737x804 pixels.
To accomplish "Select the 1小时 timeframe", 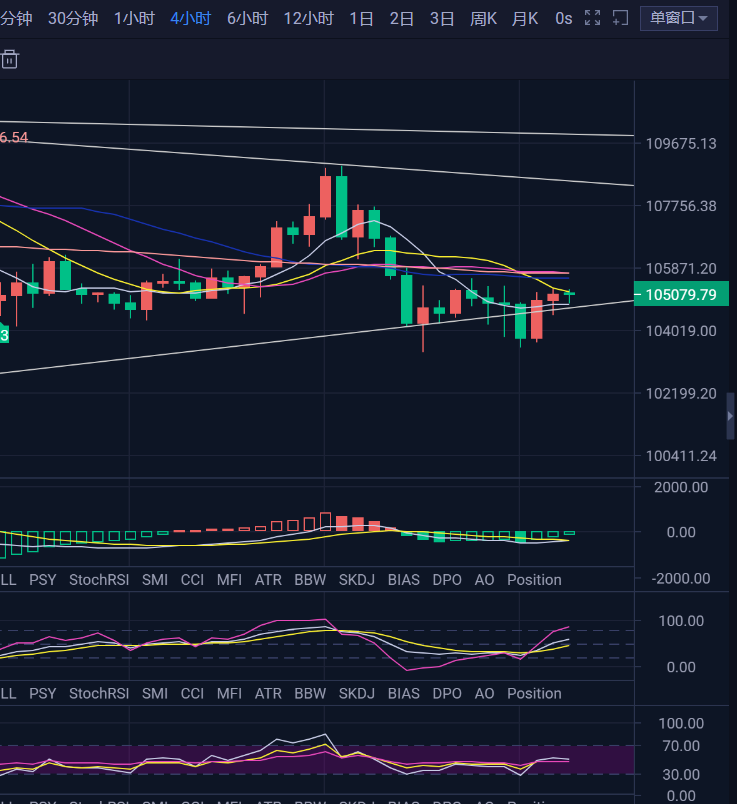I will [134, 18].
